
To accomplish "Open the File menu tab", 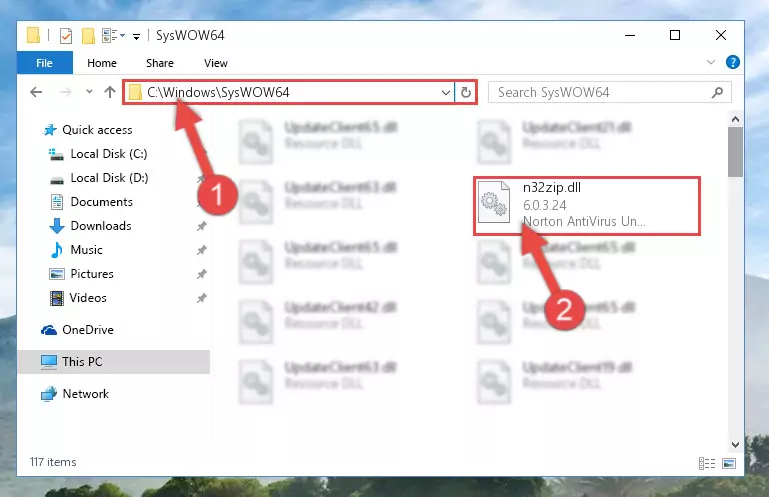I will click(x=45, y=63).
